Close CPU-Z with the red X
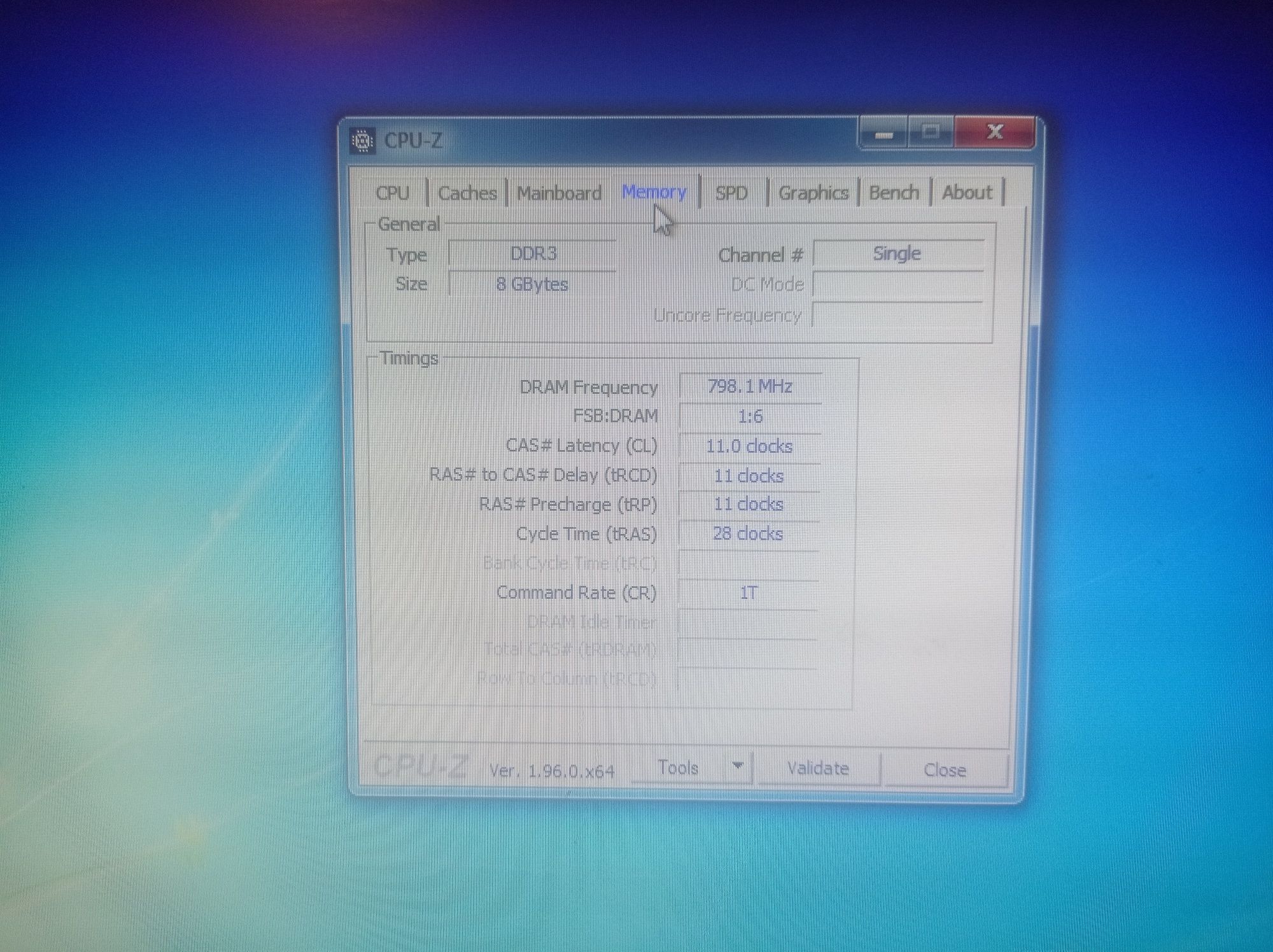 [995, 132]
